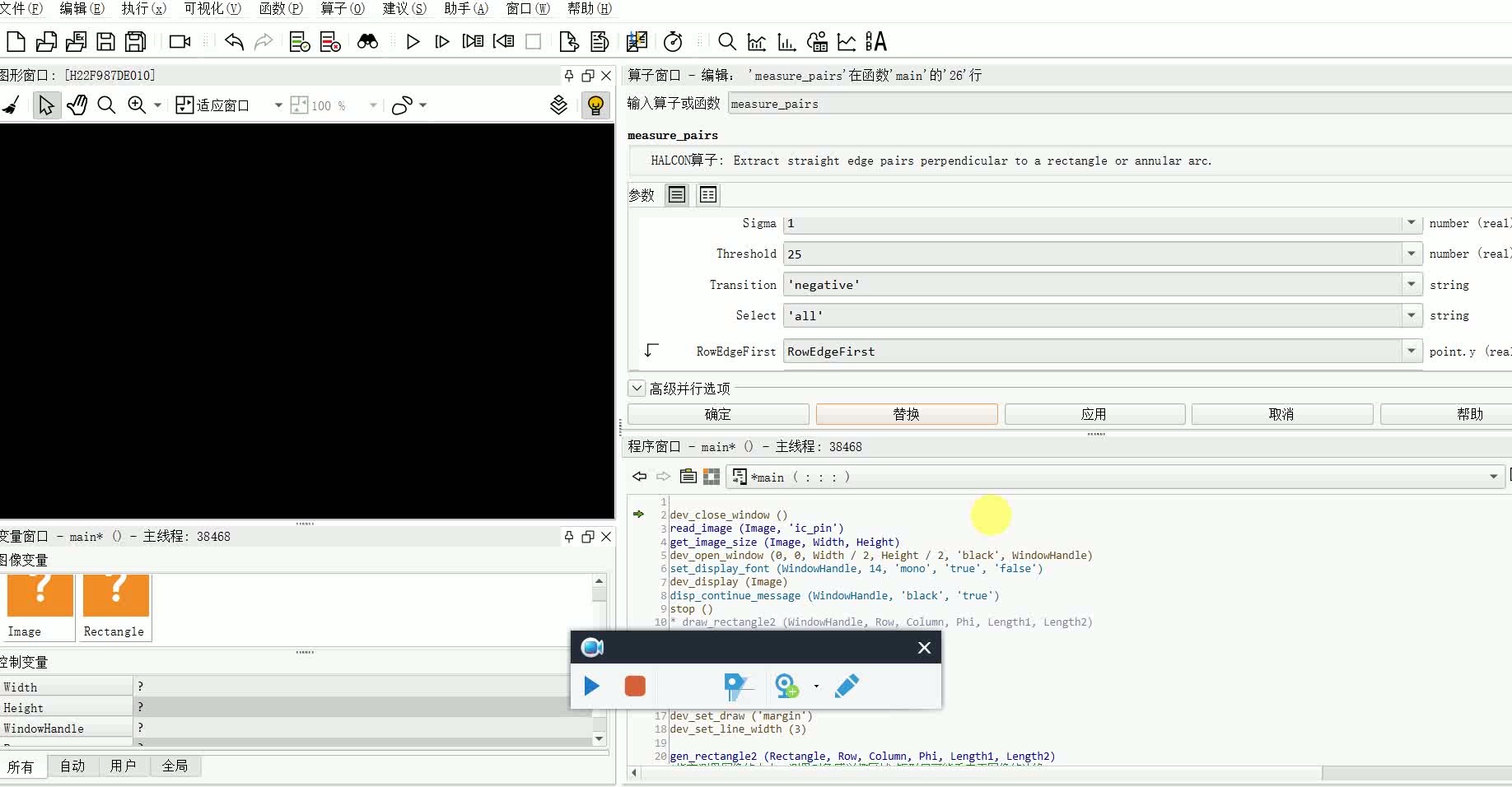Screen dimensions: 1512x787
Task: Click the 替换 button
Action: (906, 414)
